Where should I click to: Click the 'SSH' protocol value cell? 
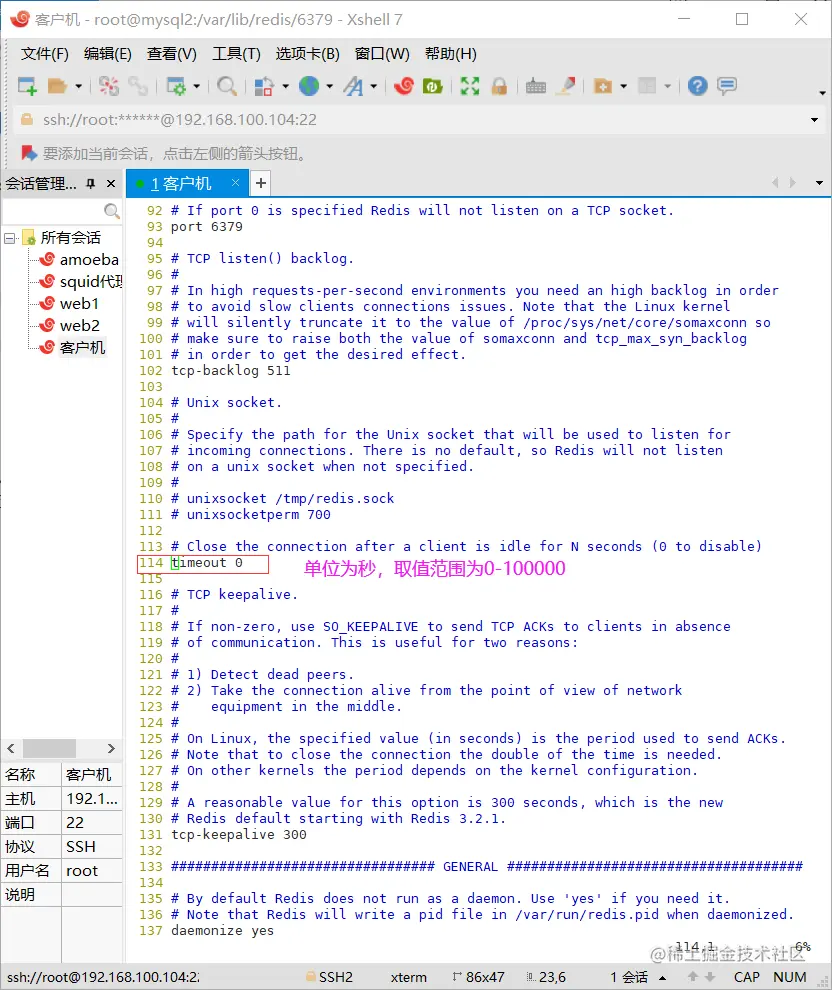click(92, 847)
